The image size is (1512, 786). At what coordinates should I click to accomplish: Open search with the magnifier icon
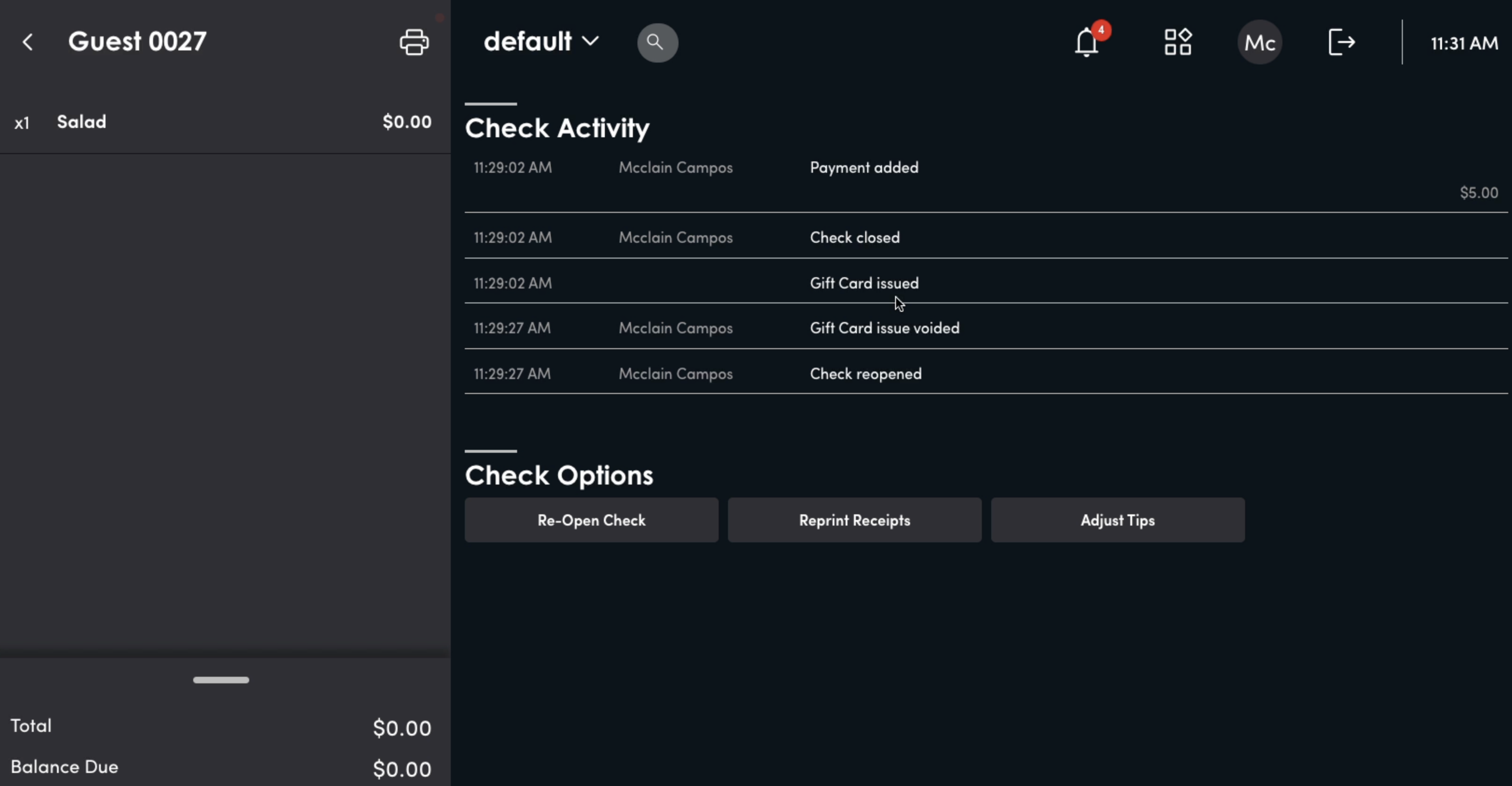point(658,42)
